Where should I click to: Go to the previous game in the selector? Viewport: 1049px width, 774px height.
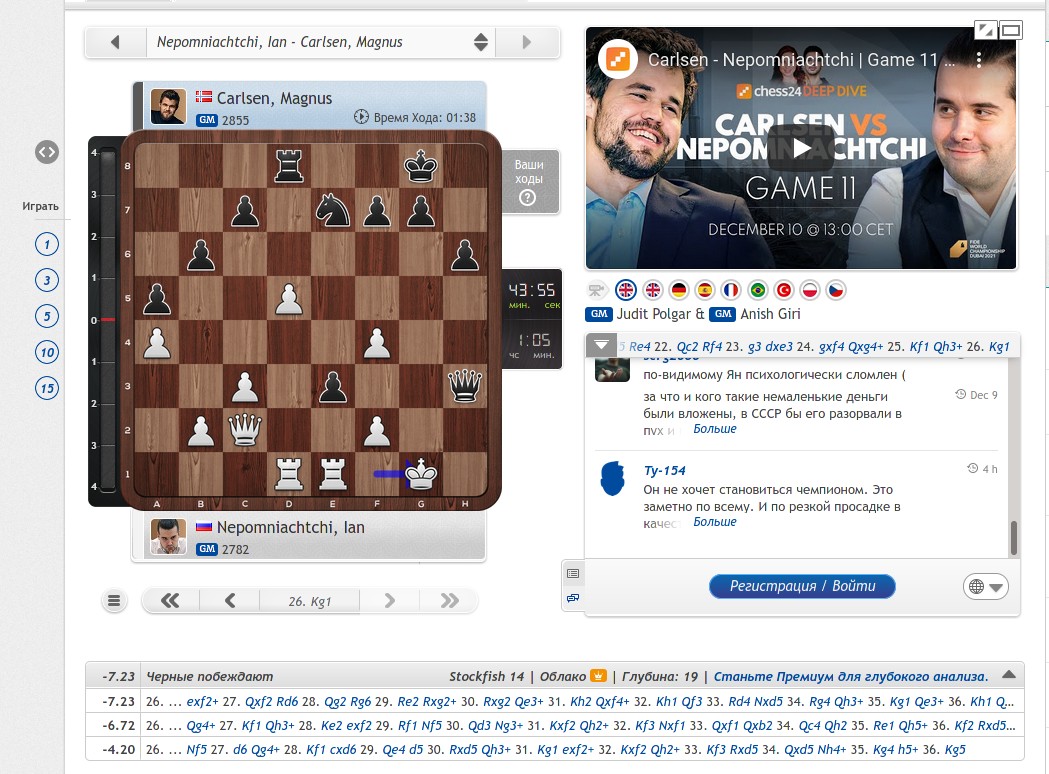click(115, 42)
